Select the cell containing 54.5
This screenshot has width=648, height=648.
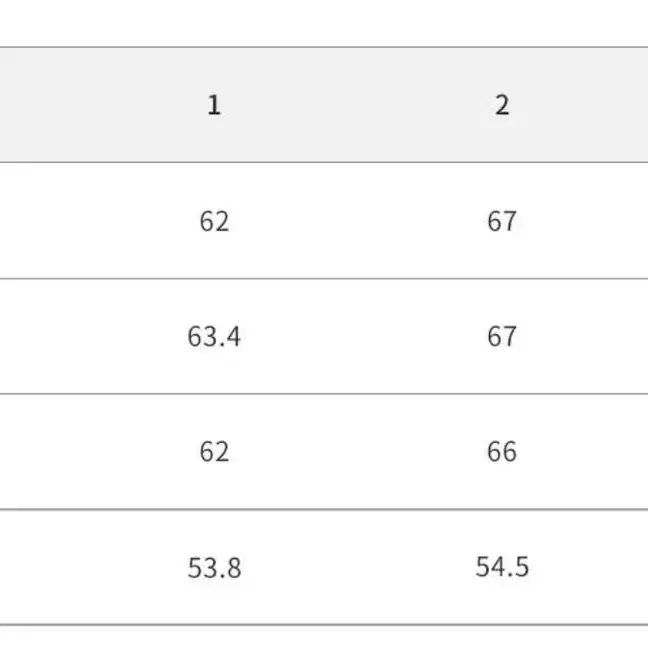pyautogui.click(x=502, y=567)
